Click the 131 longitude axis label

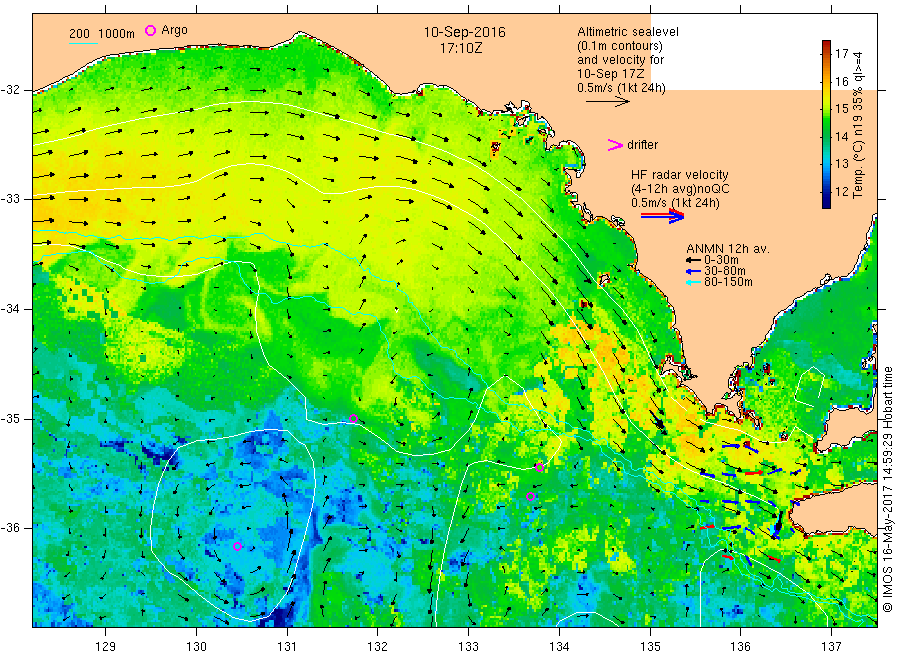point(287,647)
